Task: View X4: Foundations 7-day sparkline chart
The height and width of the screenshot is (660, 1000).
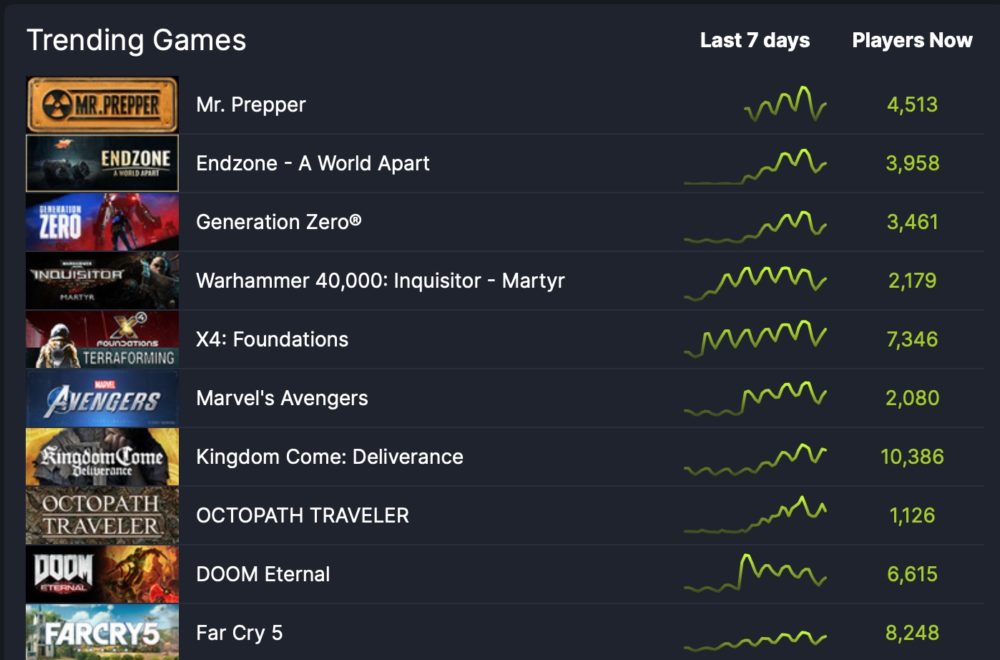Action: [x=755, y=338]
